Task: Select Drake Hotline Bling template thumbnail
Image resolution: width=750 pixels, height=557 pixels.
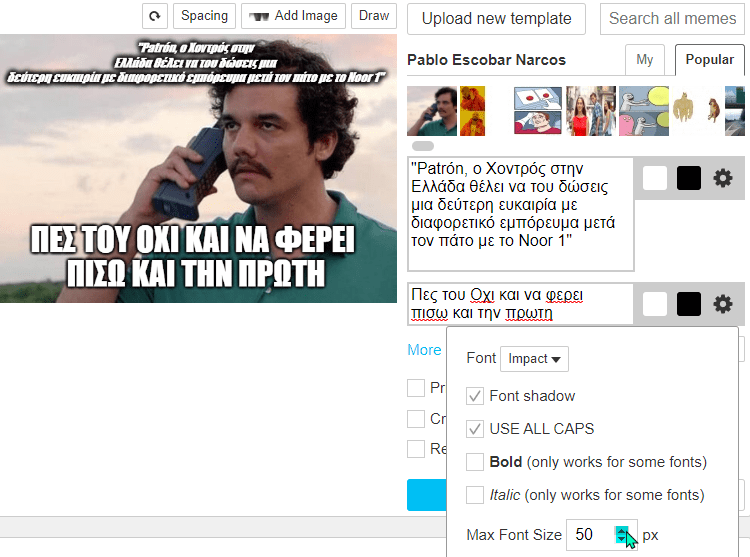Action: click(473, 111)
